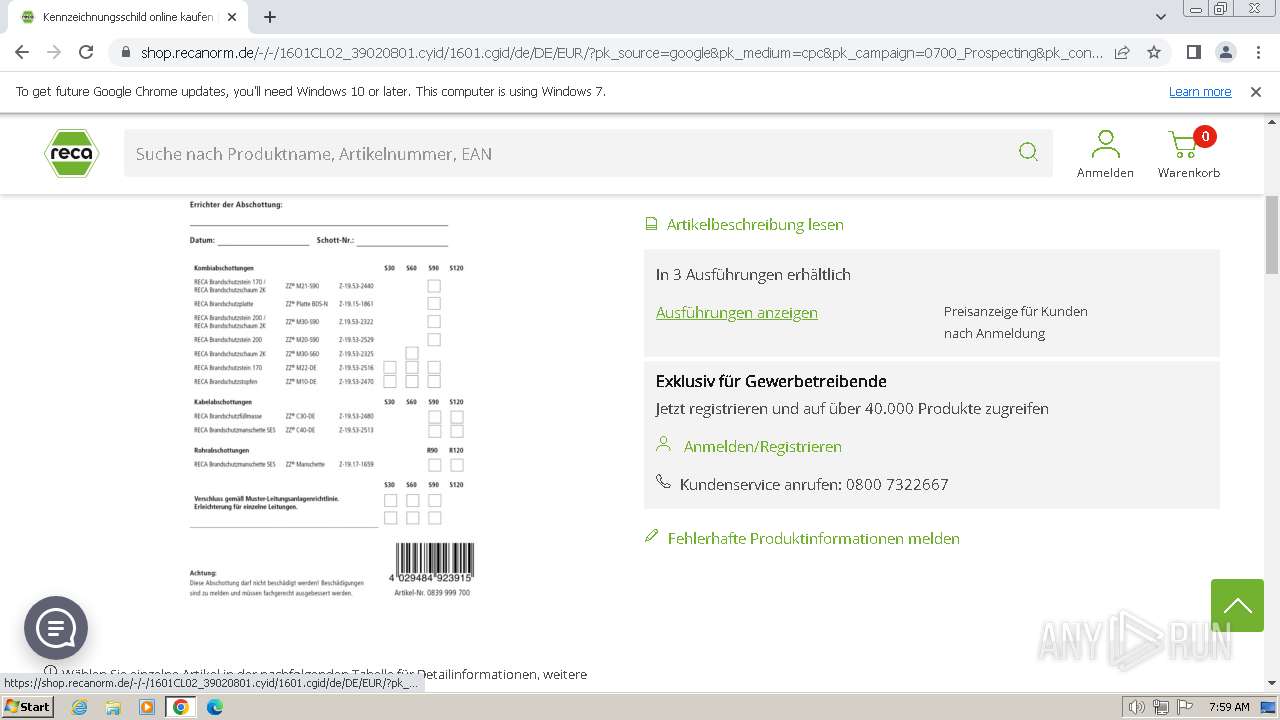This screenshot has height=720, width=1280.
Task: Close the Kennzeichnungsschild tab
Action: [232, 17]
